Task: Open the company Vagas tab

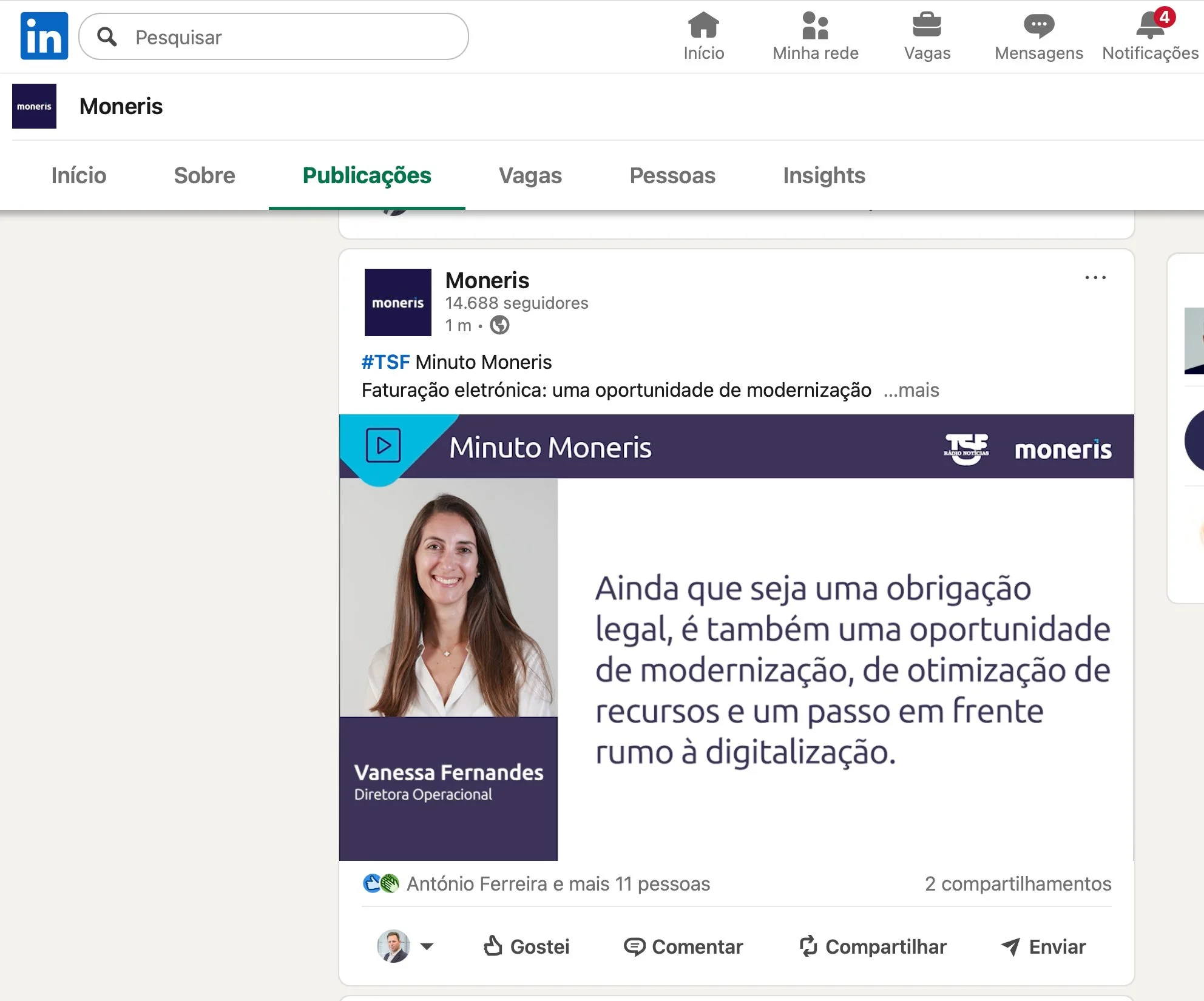Action: (530, 175)
